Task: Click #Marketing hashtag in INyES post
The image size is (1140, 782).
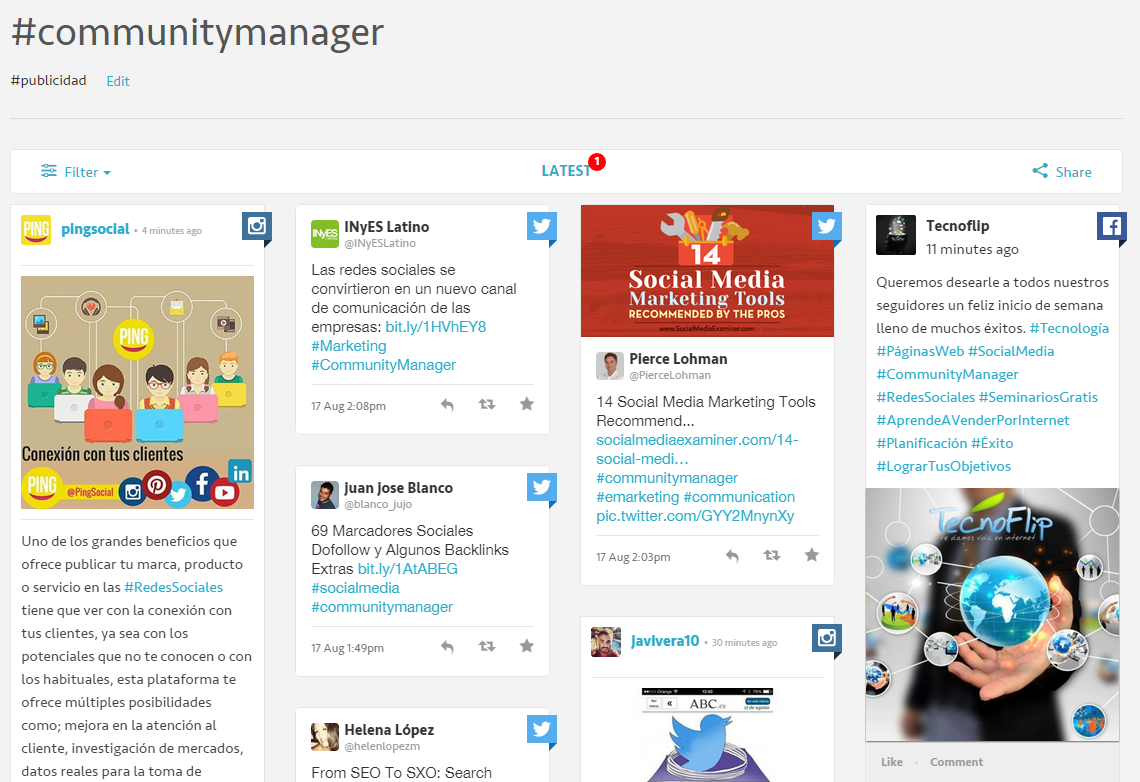Action: pyautogui.click(x=349, y=346)
